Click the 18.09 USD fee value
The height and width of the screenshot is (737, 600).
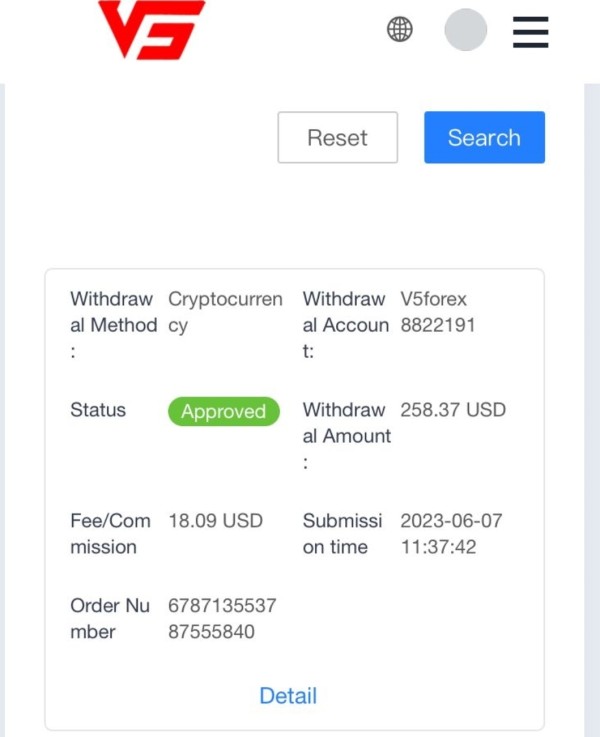pyautogui.click(x=215, y=521)
